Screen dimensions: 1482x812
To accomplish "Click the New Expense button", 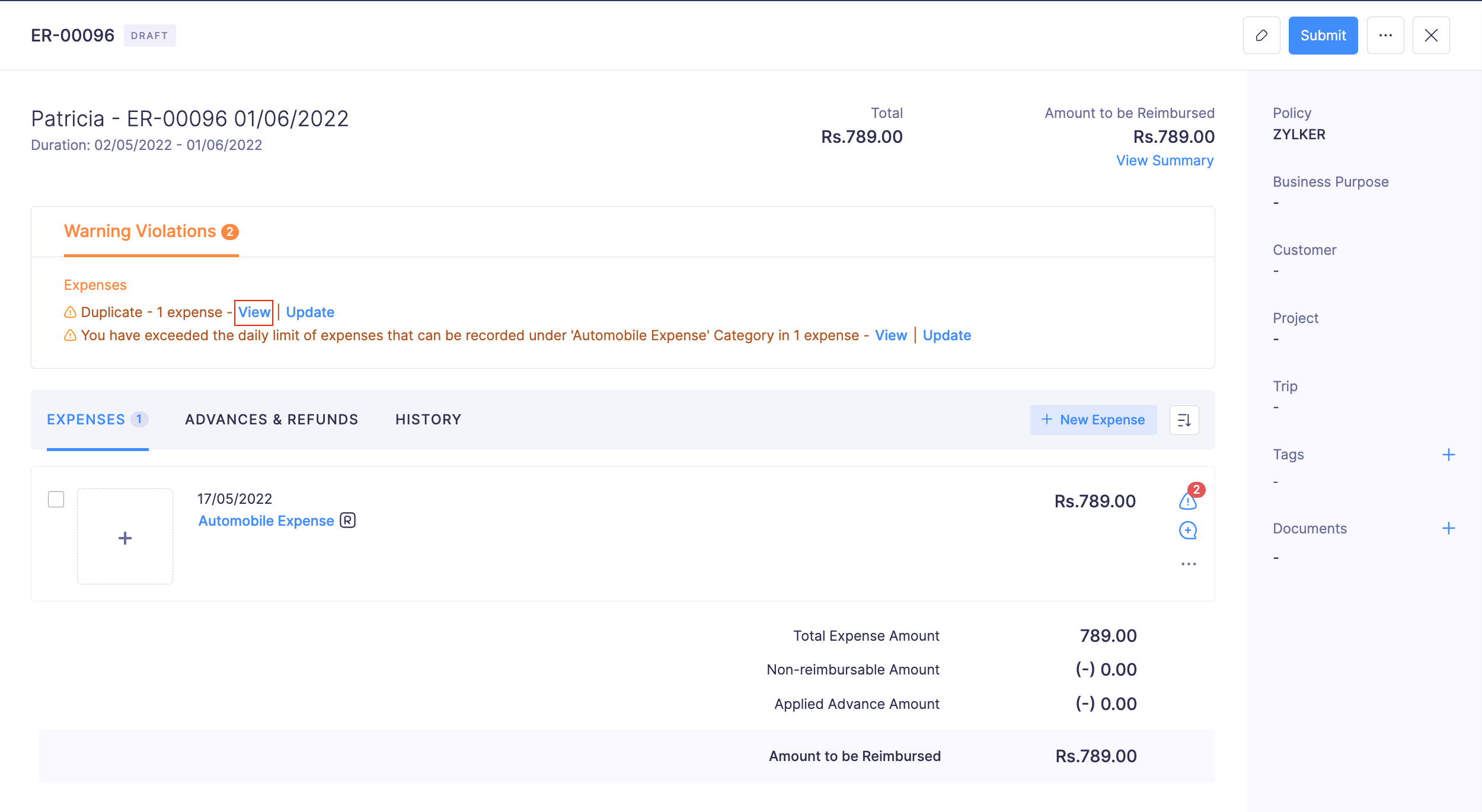I will (1094, 419).
